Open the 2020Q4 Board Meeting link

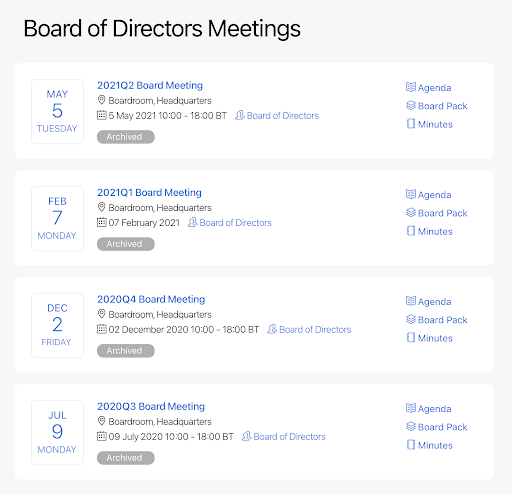tap(151, 299)
